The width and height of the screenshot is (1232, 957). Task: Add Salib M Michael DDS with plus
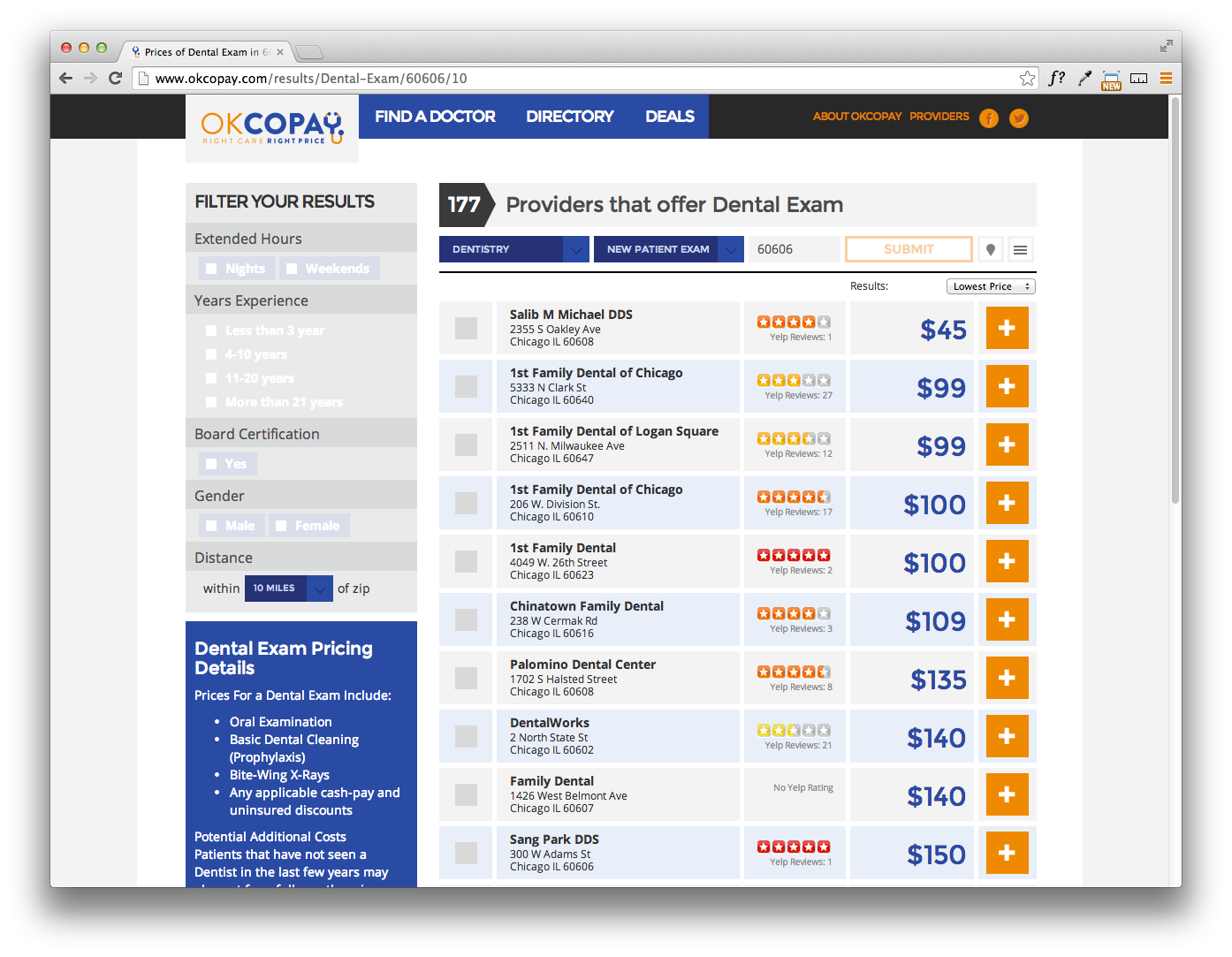(x=1007, y=328)
